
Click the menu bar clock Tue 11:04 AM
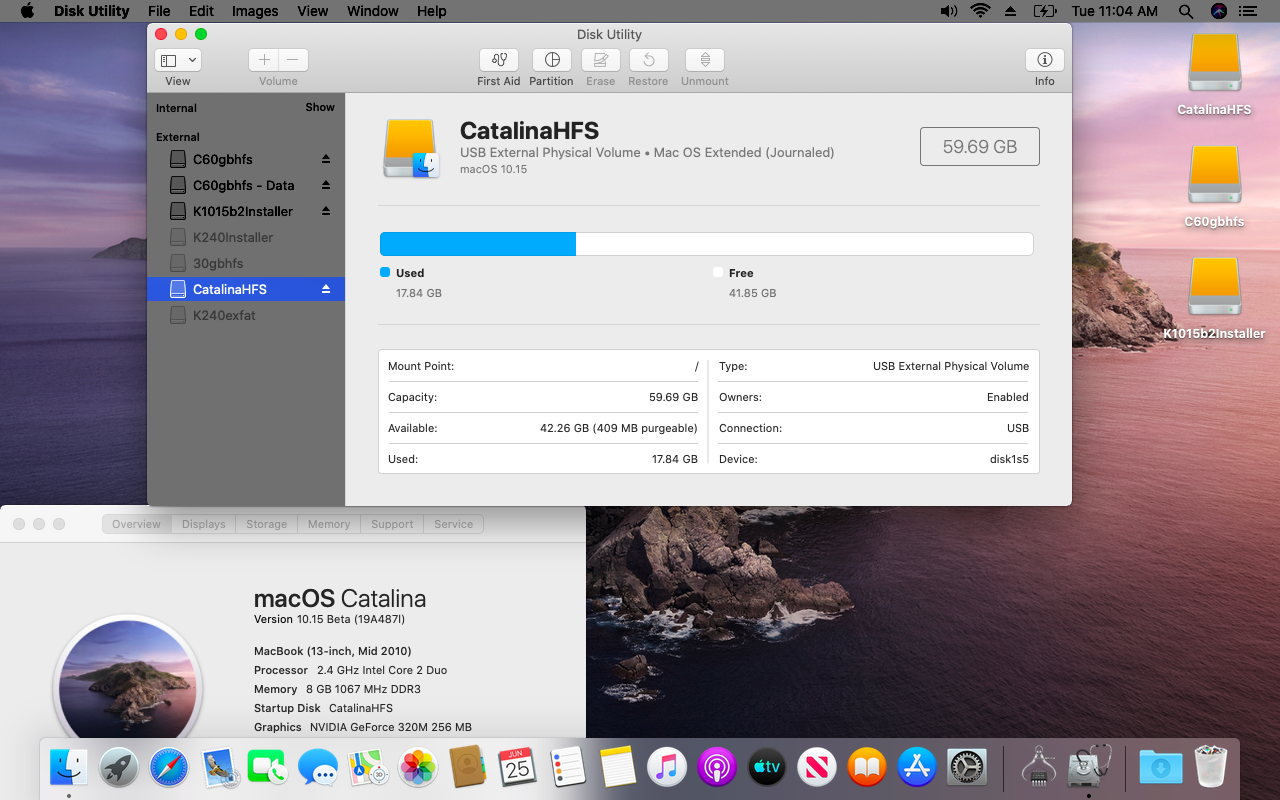[1114, 11]
